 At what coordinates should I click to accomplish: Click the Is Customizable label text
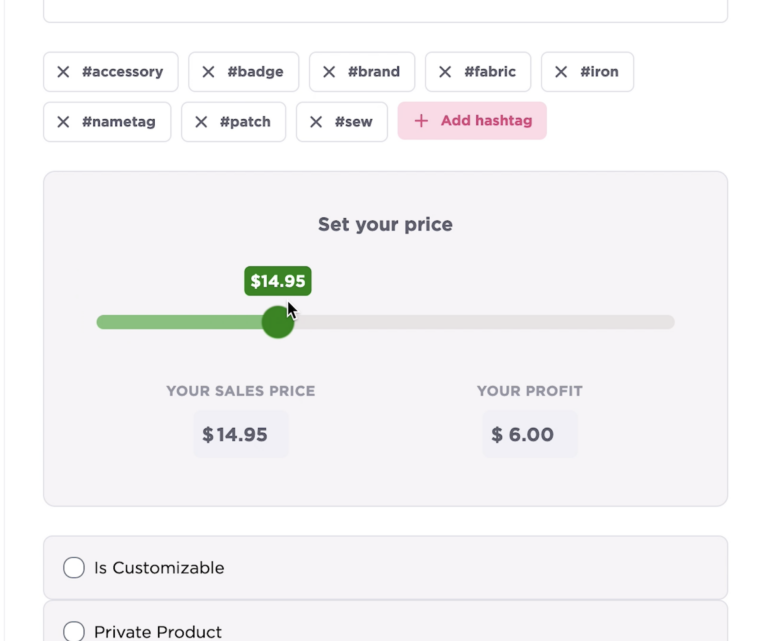click(x=159, y=568)
